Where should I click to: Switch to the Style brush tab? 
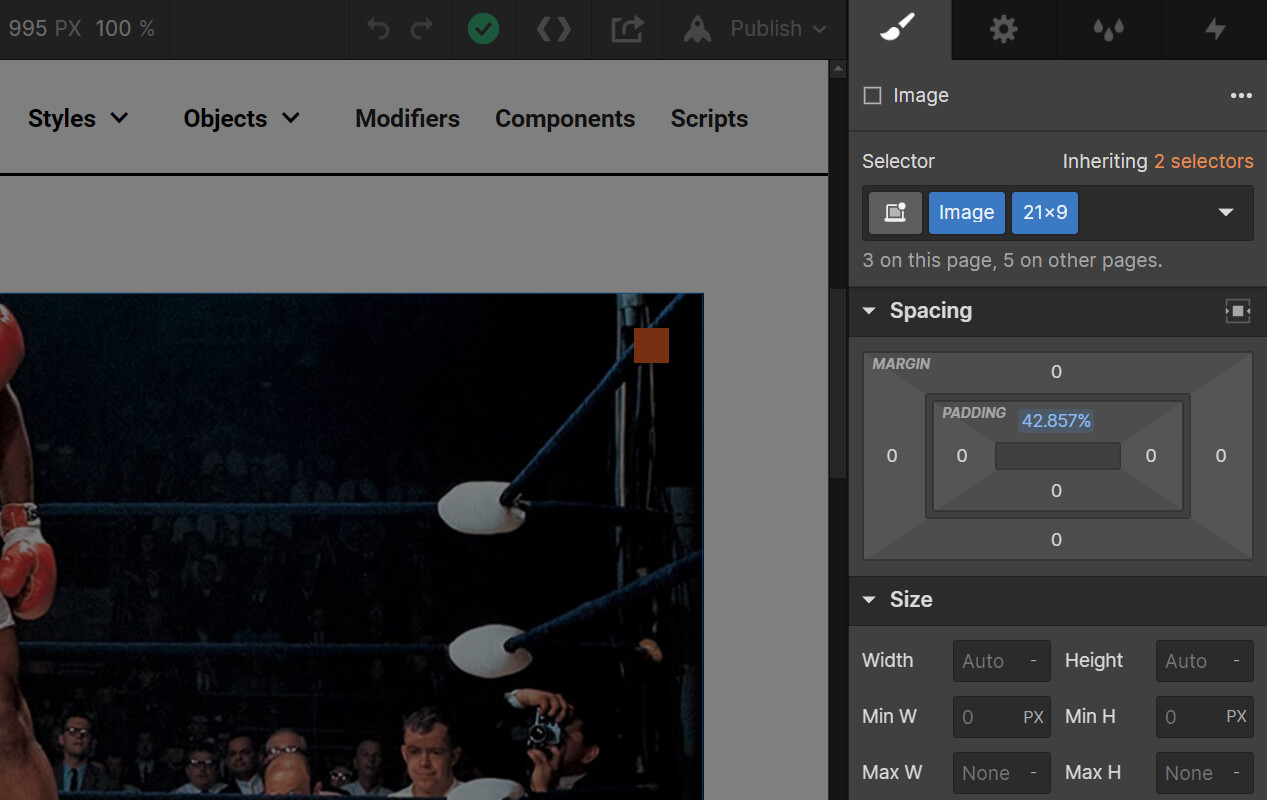tap(899, 29)
